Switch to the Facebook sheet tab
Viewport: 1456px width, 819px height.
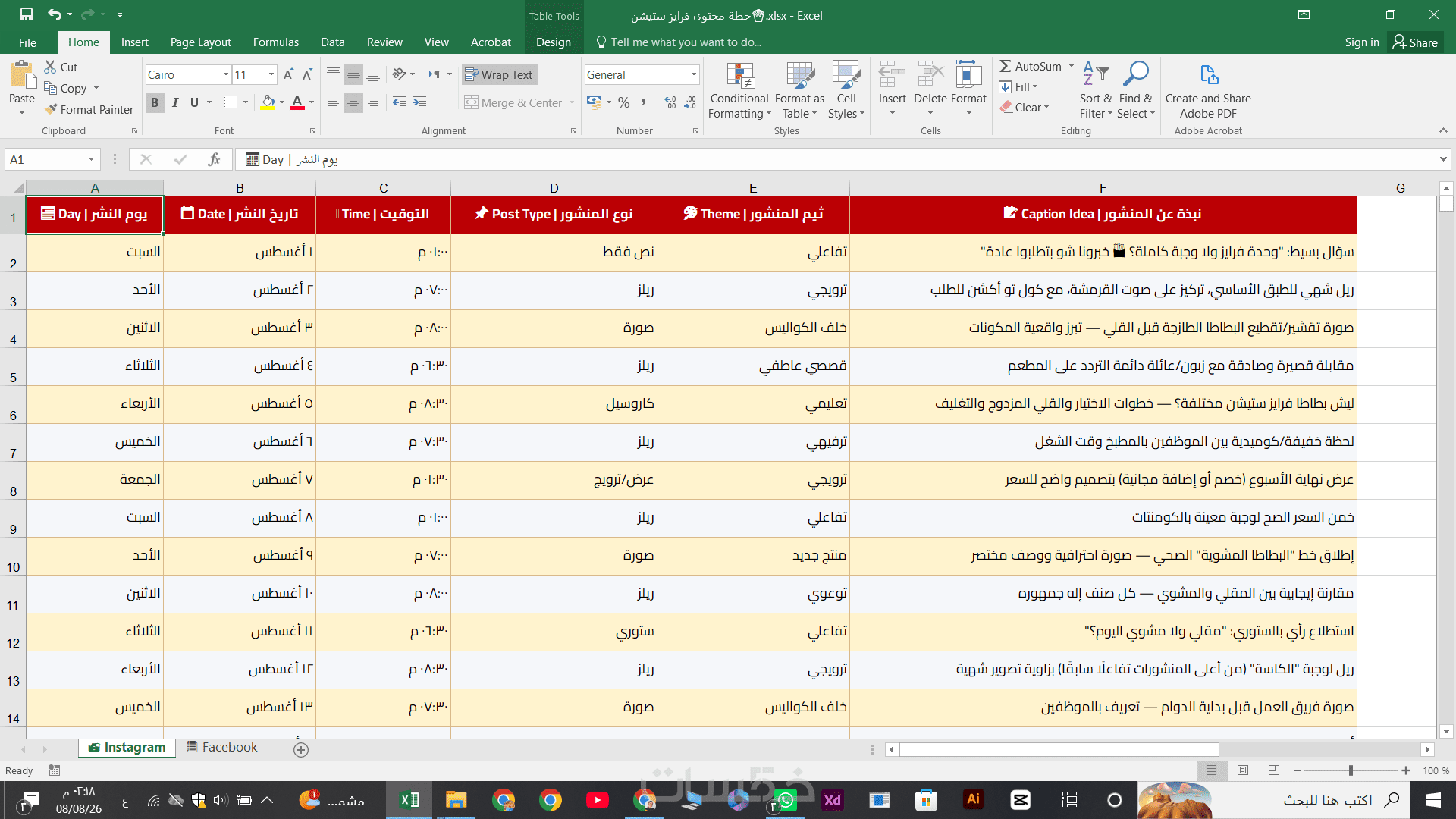click(222, 747)
